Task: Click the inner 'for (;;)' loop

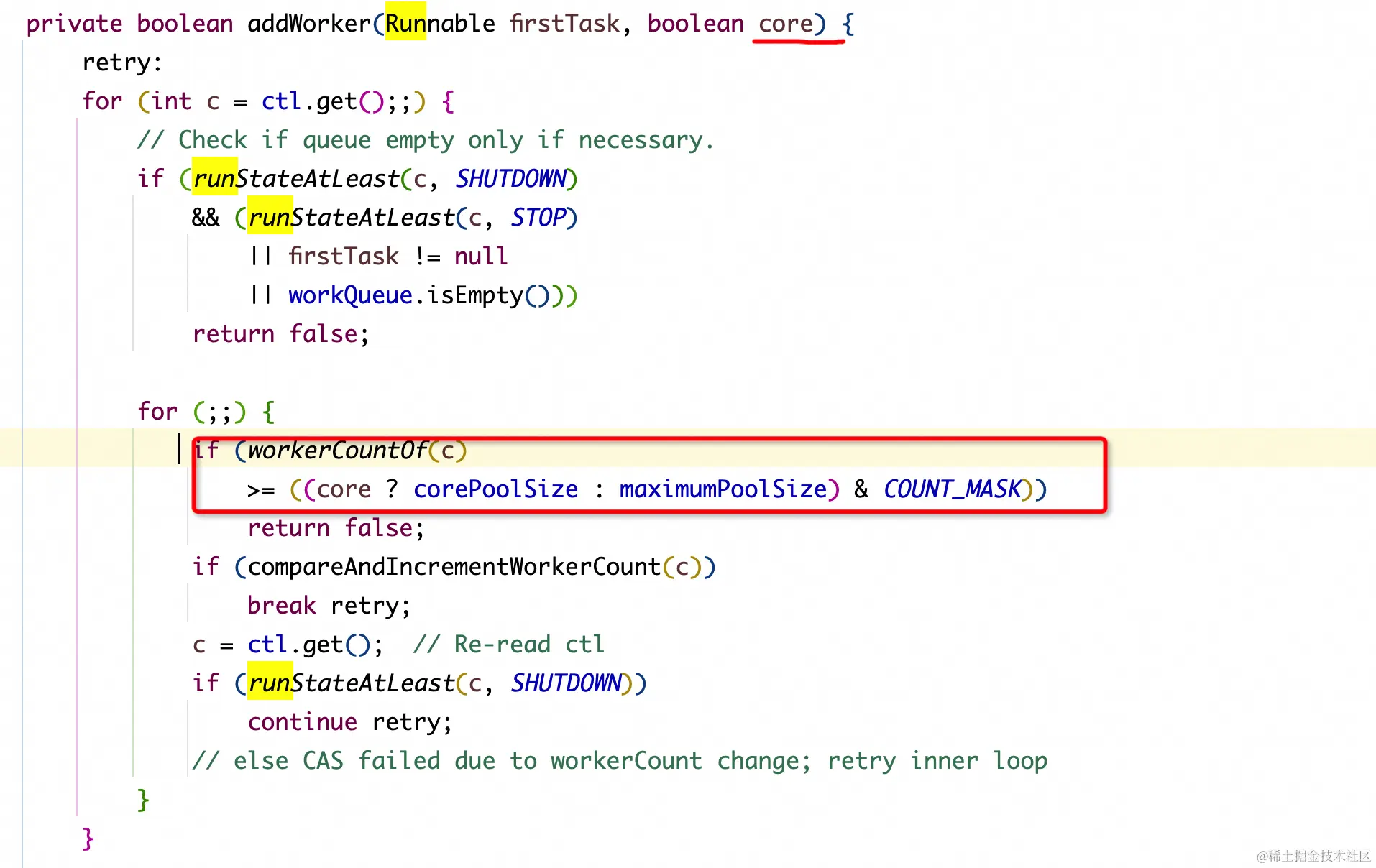Action: [206, 412]
